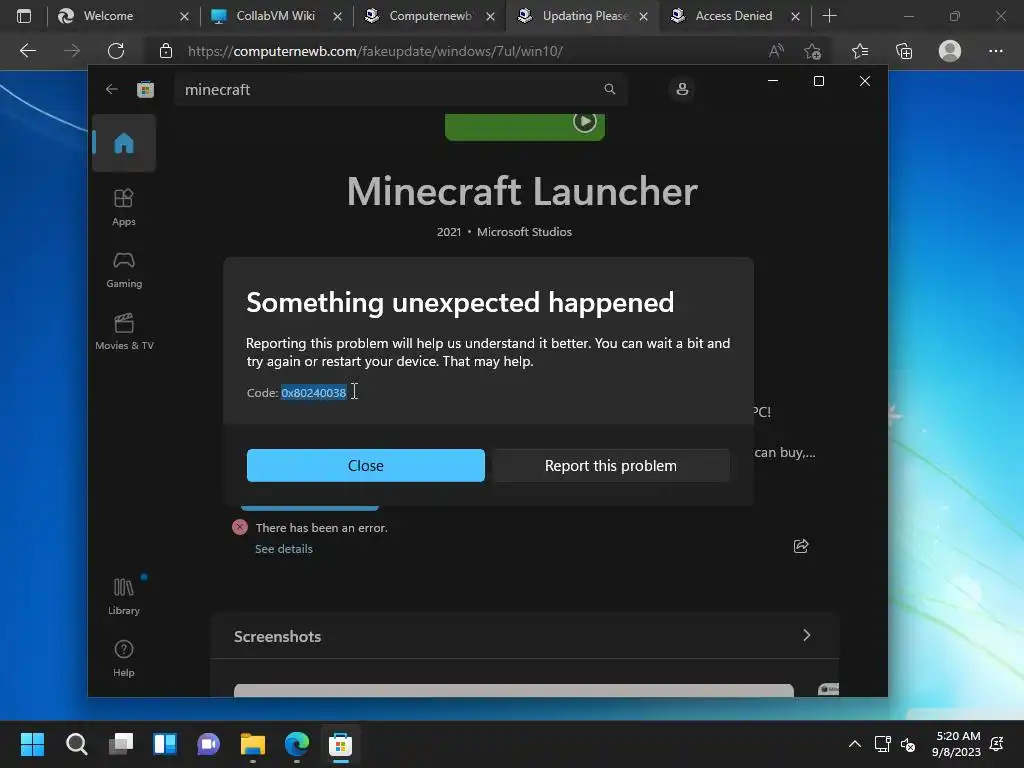Maximize the Microsoft Store window
1024x768 pixels.
tap(818, 81)
